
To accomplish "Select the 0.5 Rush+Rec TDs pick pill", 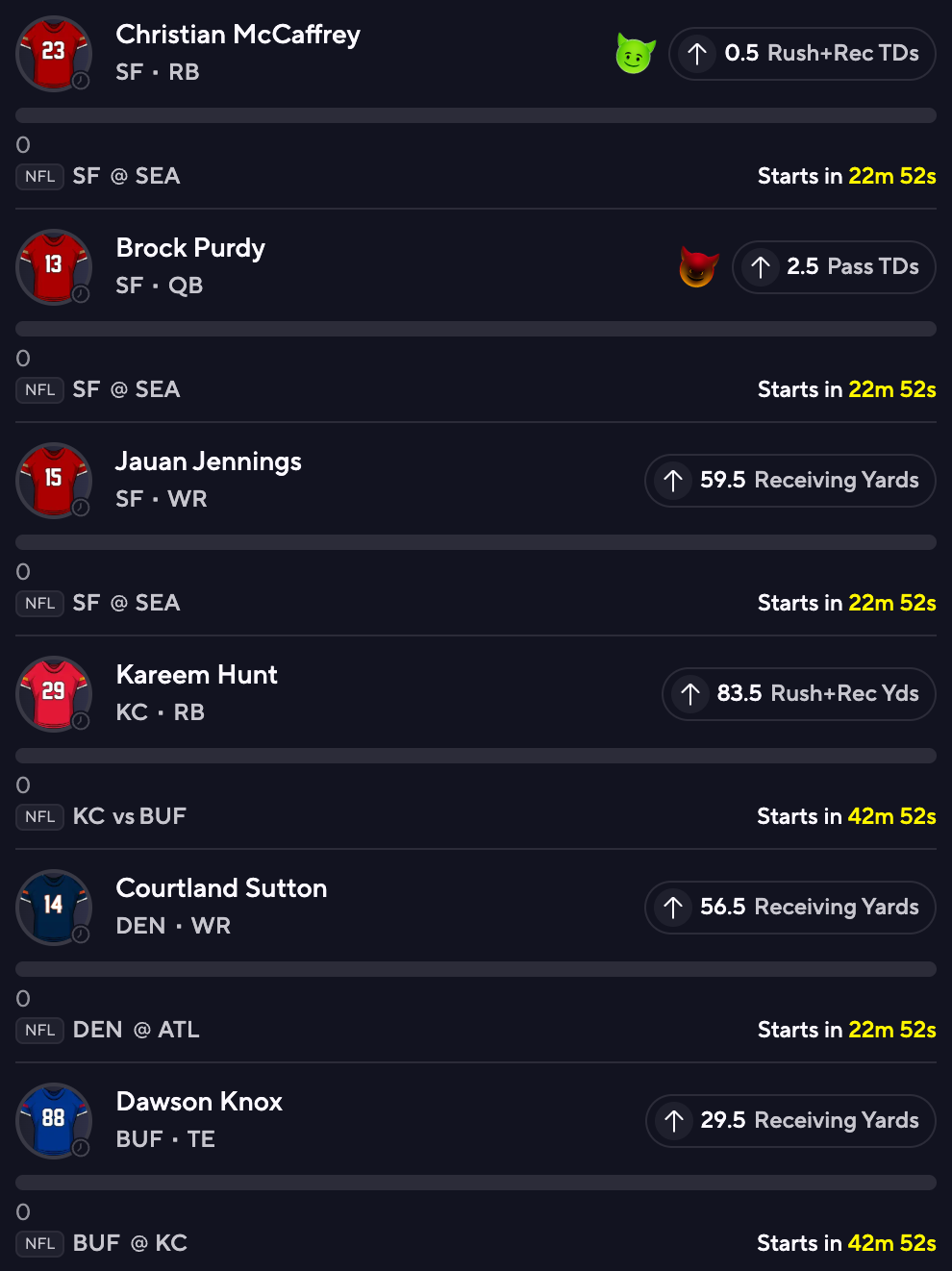I will [802, 54].
